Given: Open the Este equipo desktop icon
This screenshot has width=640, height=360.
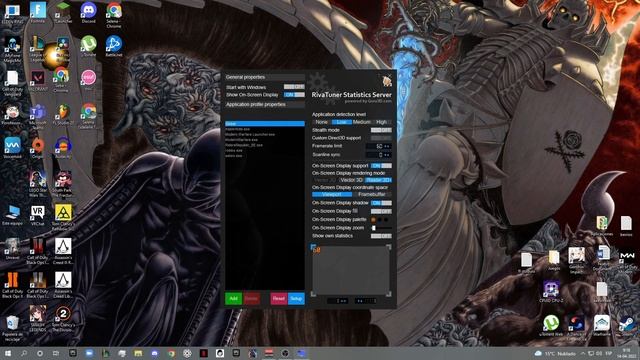Looking at the screenshot, I should pyautogui.click(x=12, y=215).
